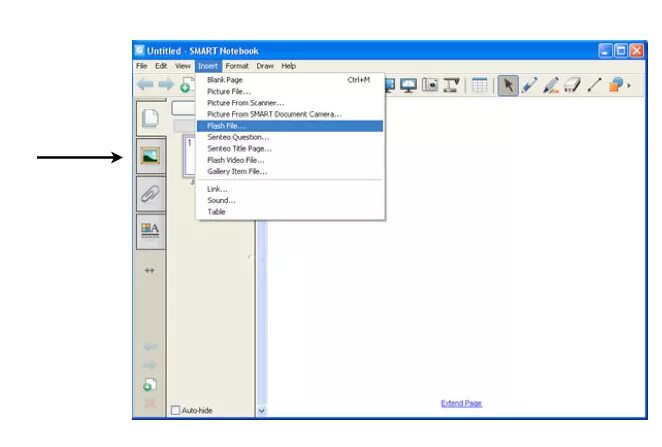
Task: Click the Extend Page link
Action: point(461,403)
